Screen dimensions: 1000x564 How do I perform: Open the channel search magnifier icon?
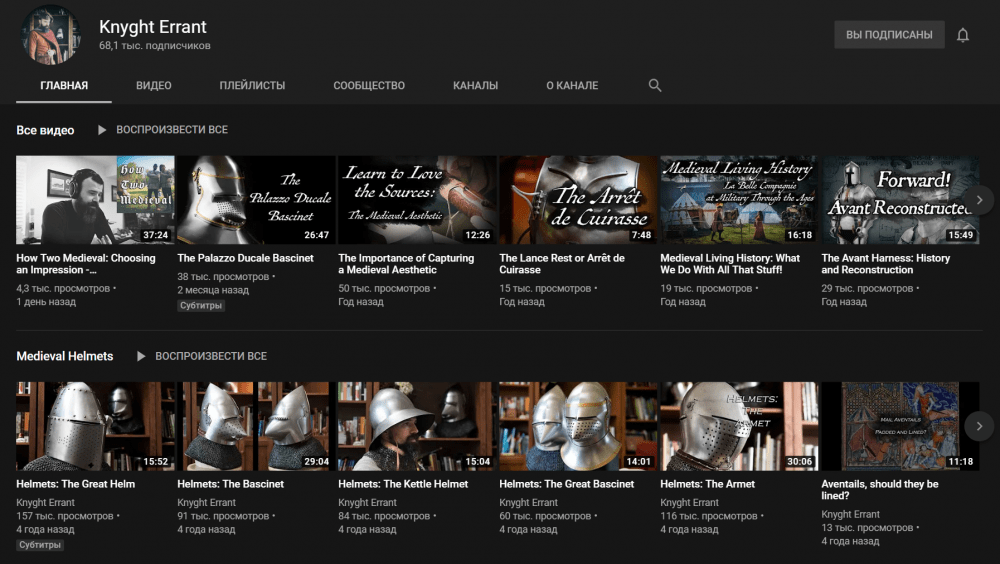point(655,86)
